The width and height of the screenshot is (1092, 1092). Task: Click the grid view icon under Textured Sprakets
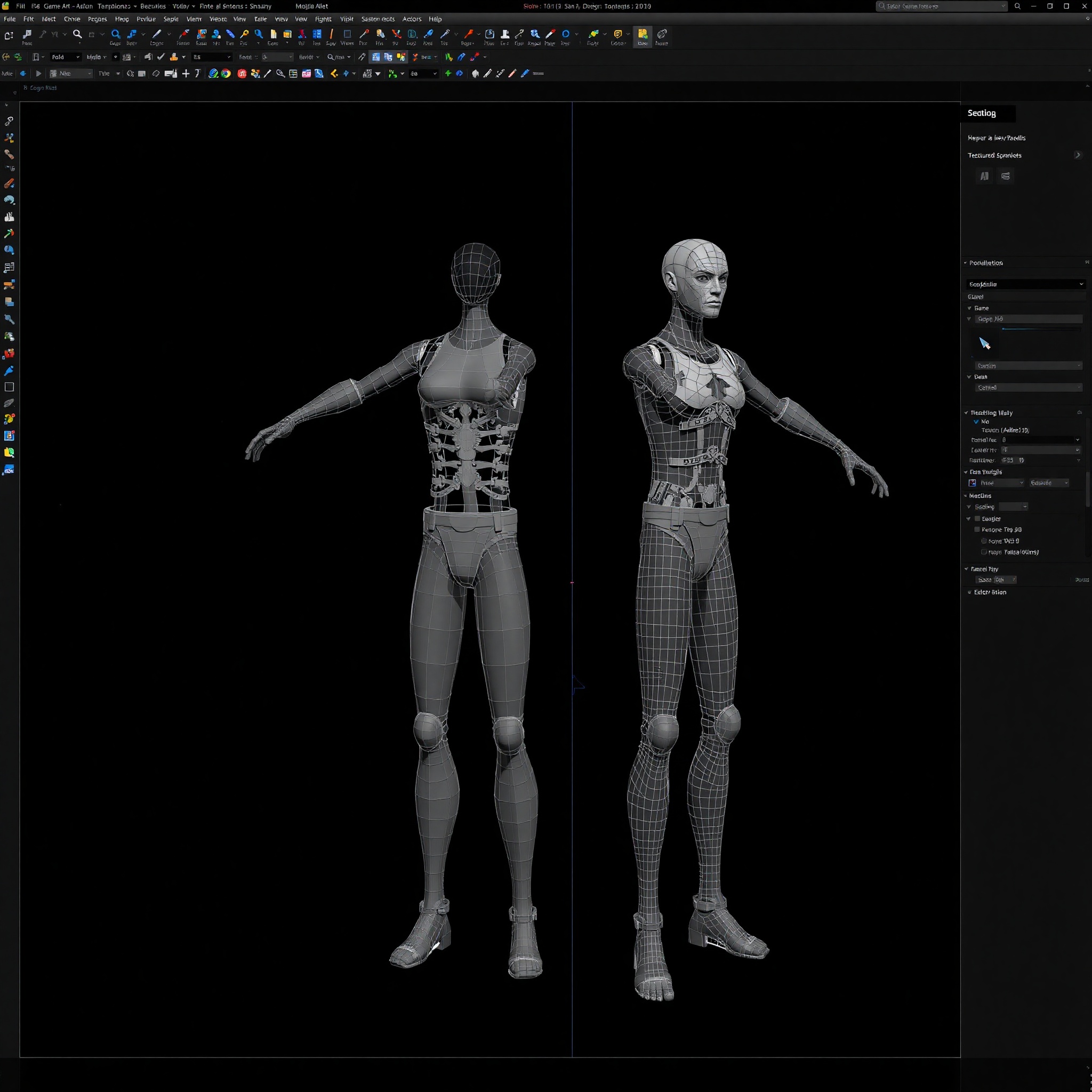[x=984, y=176]
